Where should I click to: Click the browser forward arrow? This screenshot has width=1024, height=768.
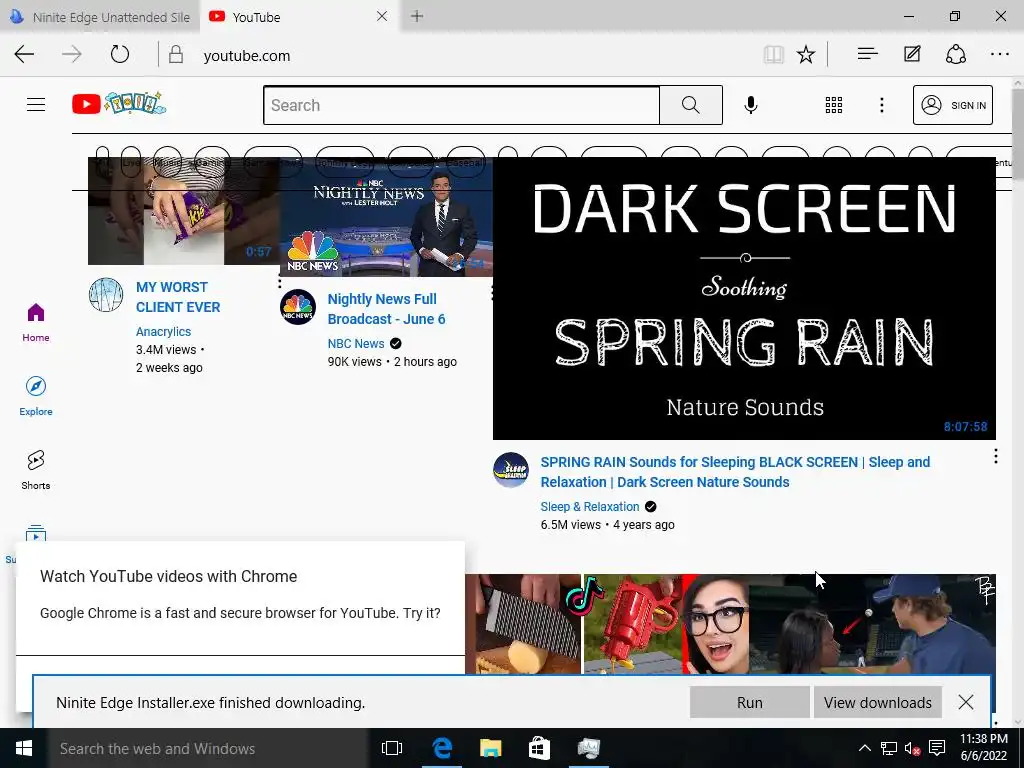pos(72,54)
